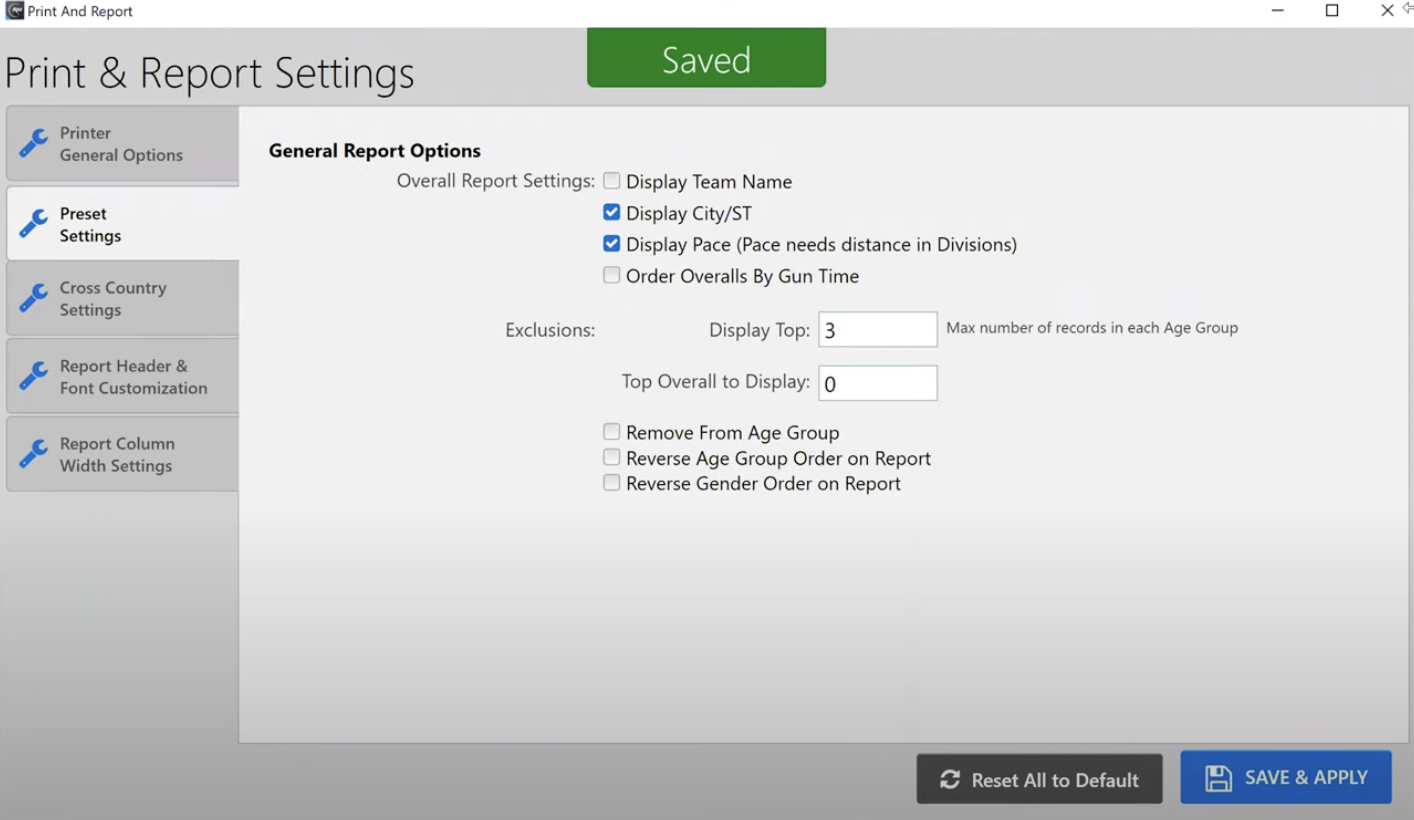This screenshot has width=1414, height=820.
Task: Uncheck the Display City/ST option
Action: [611, 213]
